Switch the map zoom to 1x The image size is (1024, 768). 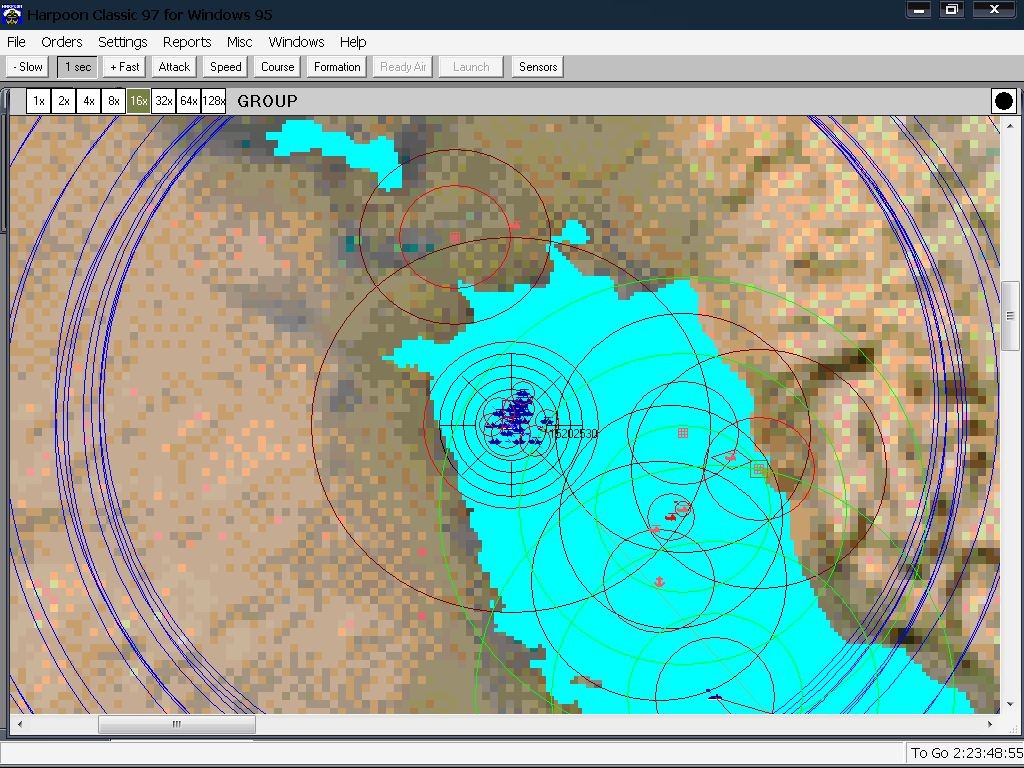coord(39,101)
